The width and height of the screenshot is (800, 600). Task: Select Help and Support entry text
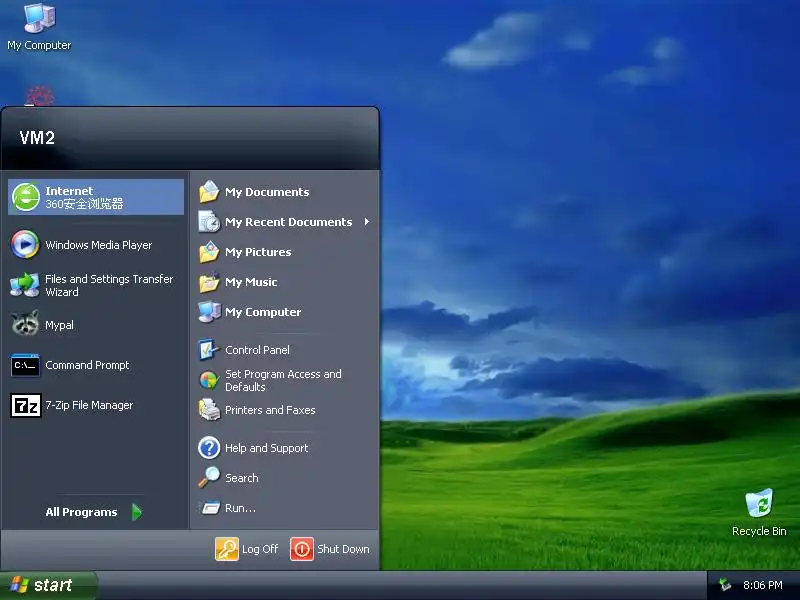266,448
